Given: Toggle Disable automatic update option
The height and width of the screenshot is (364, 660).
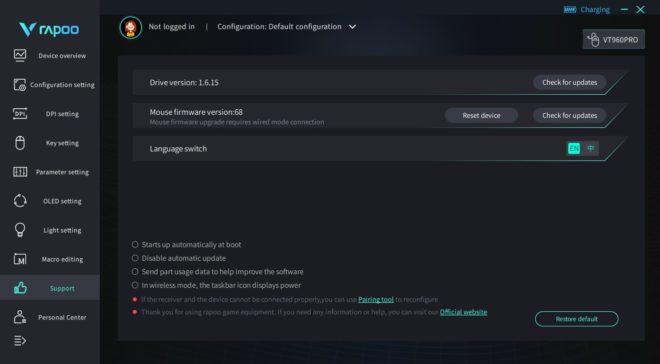Looking at the screenshot, I should pyautogui.click(x=135, y=258).
